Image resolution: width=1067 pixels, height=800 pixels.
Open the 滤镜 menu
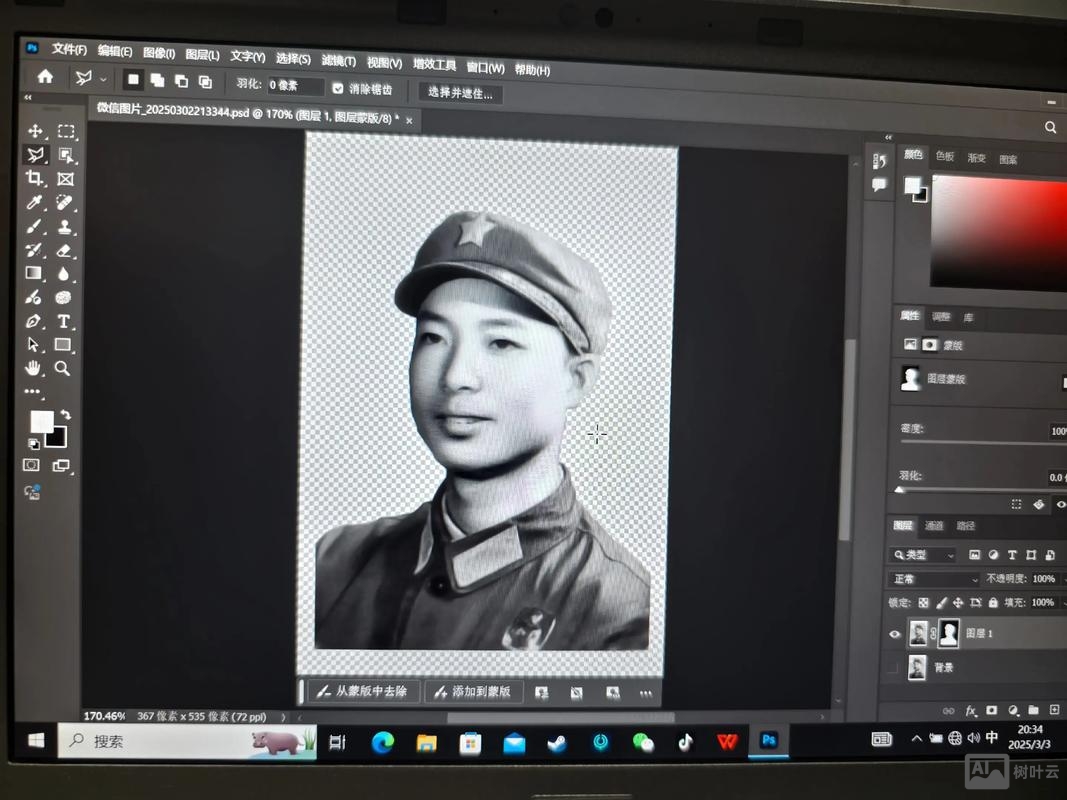coord(338,57)
